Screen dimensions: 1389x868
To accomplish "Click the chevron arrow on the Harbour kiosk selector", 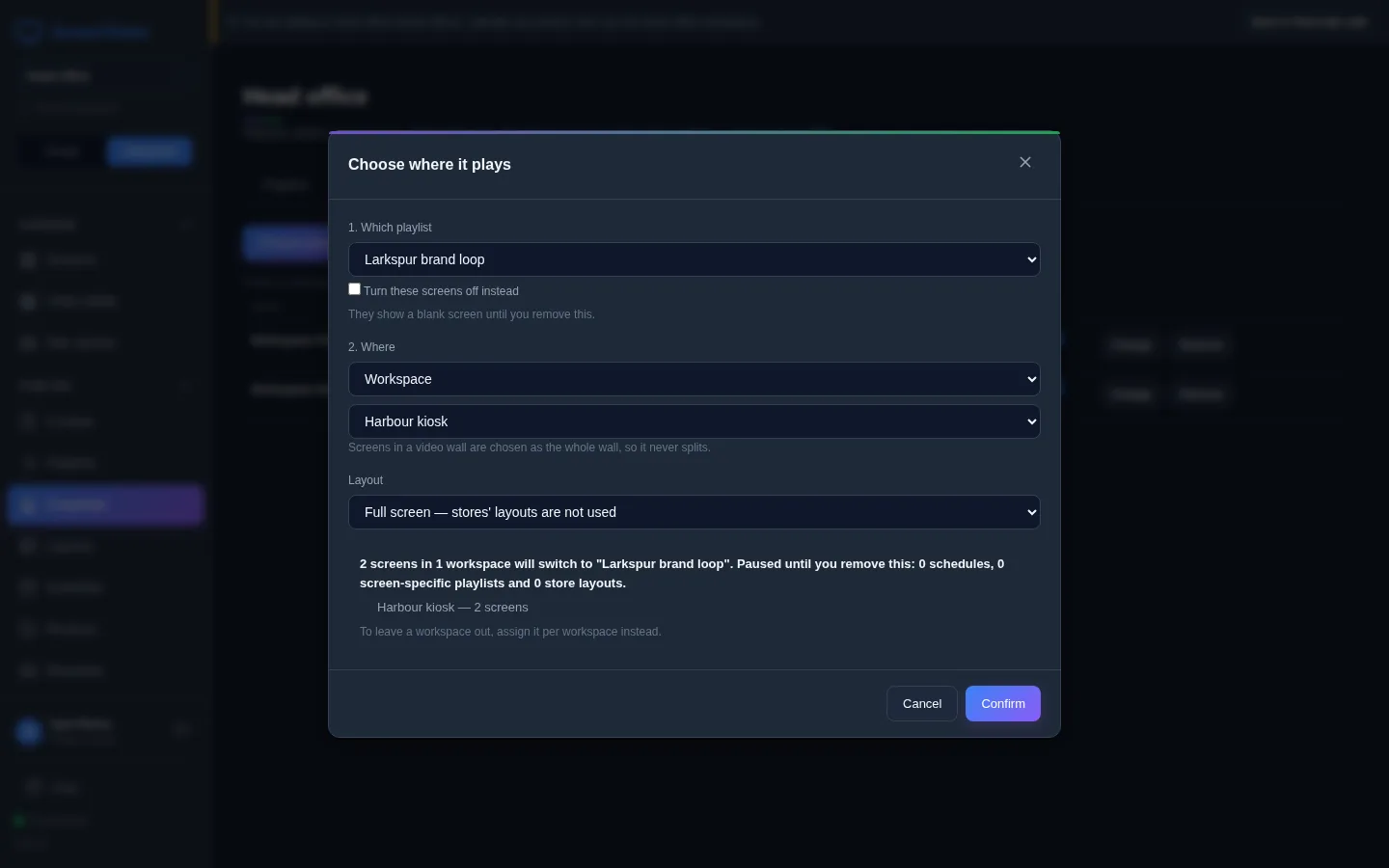I will (x=1031, y=421).
